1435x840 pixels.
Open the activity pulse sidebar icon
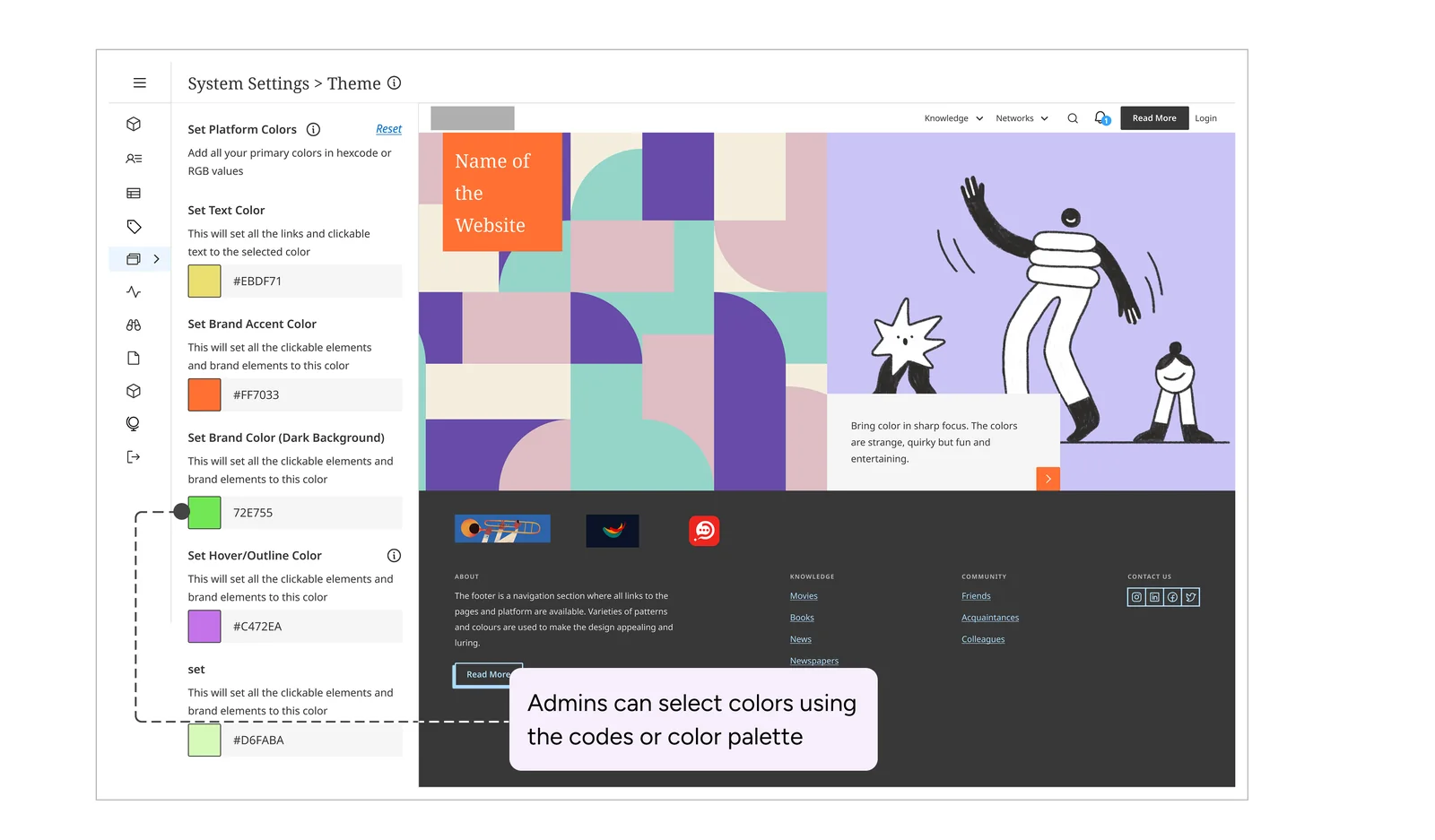[134, 291]
